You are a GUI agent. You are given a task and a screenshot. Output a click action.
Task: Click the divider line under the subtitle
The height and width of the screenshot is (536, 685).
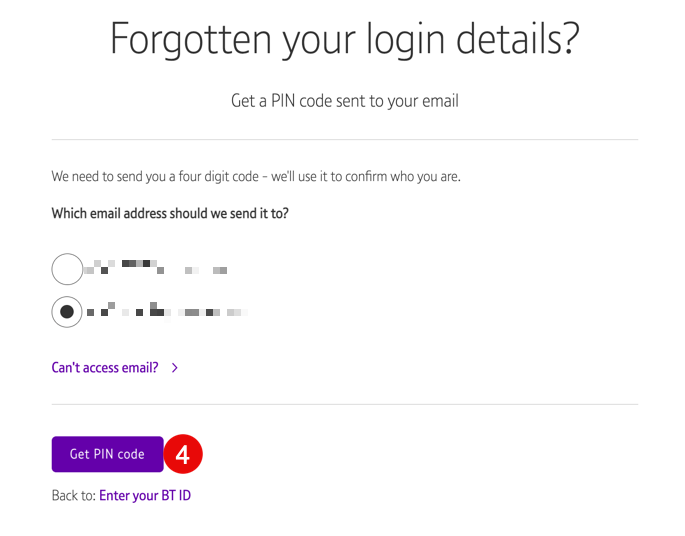click(x=345, y=140)
